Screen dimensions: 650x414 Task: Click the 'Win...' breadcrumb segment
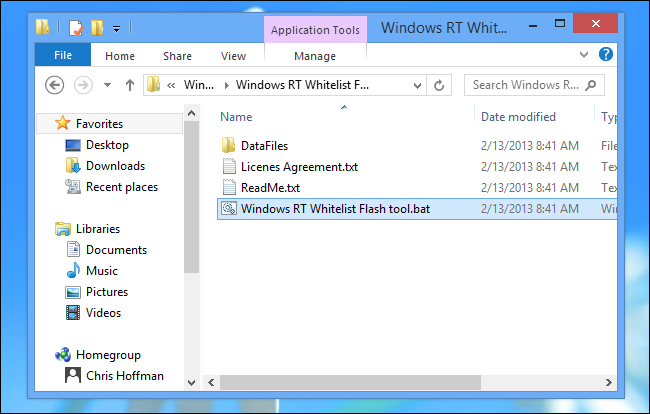click(x=199, y=85)
